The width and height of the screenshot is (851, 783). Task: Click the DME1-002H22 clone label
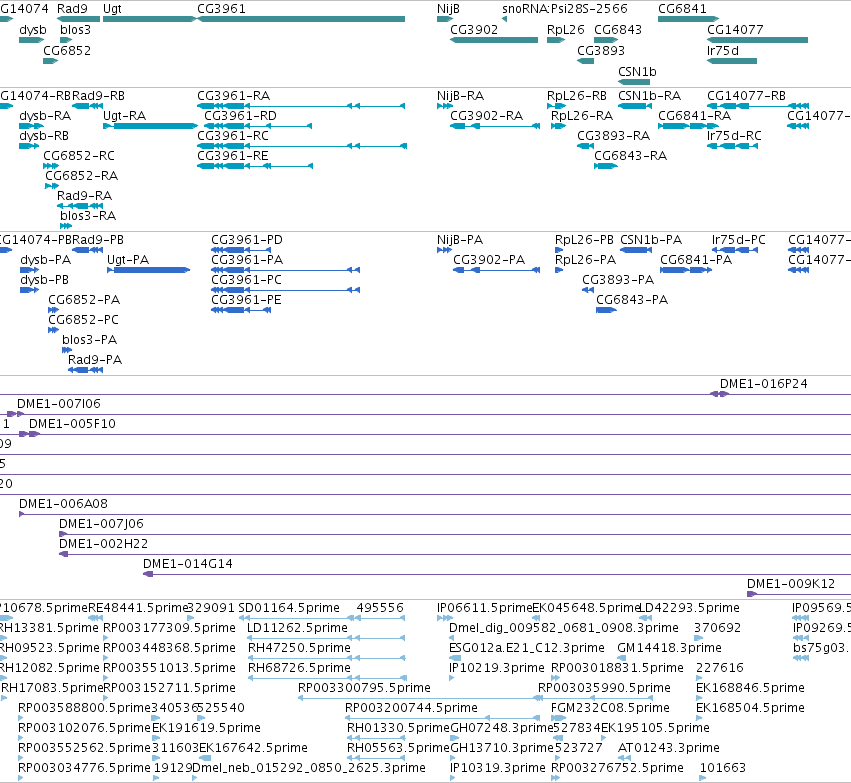tap(103, 544)
